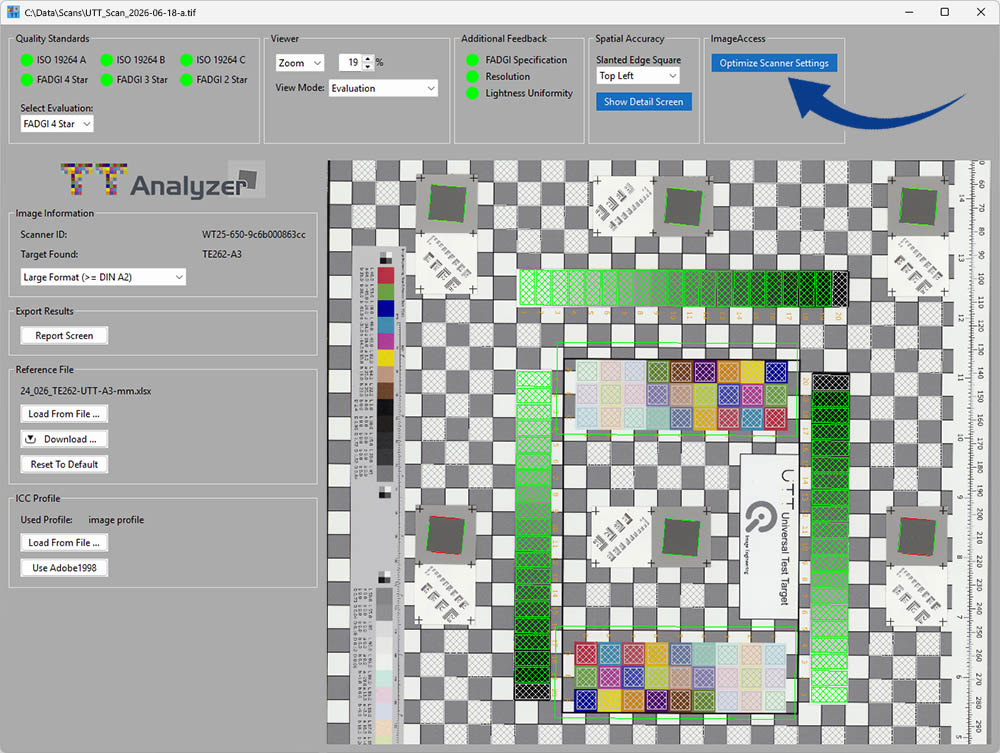
Task: Click the Target Found value TE262-A3
Action: coord(222,254)
